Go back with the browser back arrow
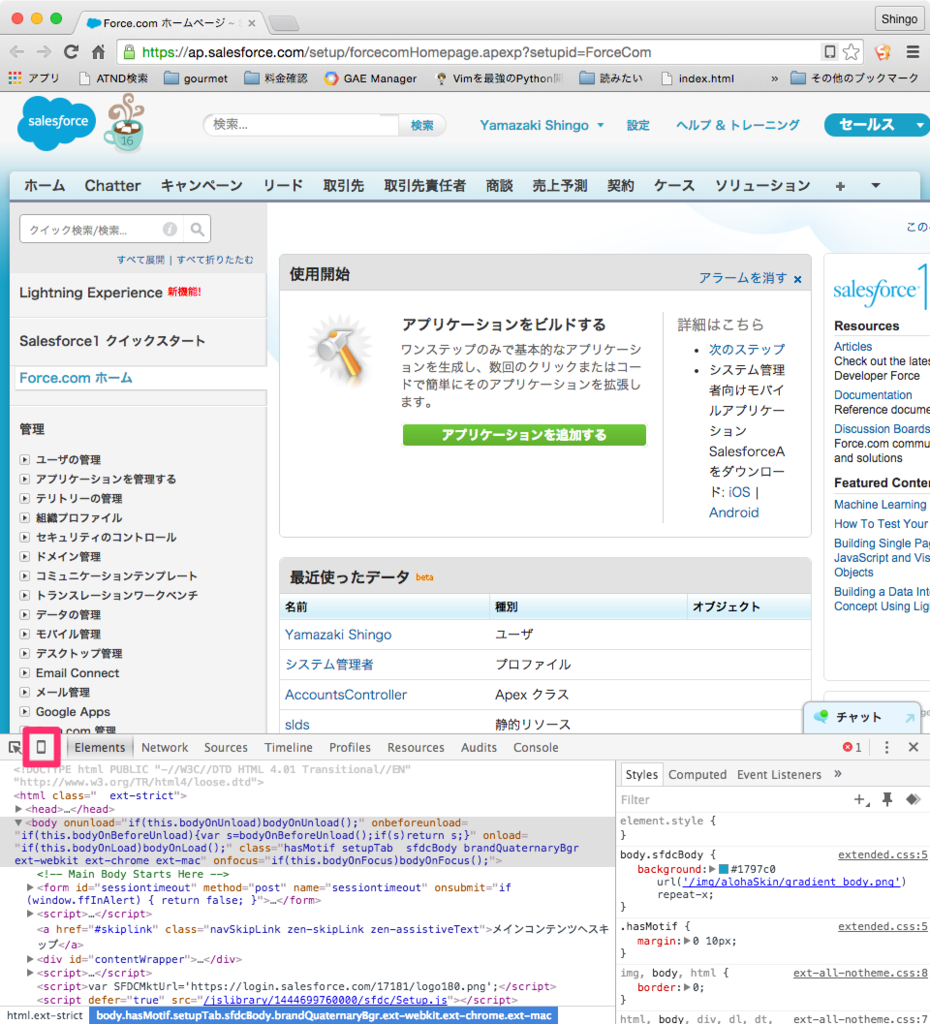 (x=17, y=52)
